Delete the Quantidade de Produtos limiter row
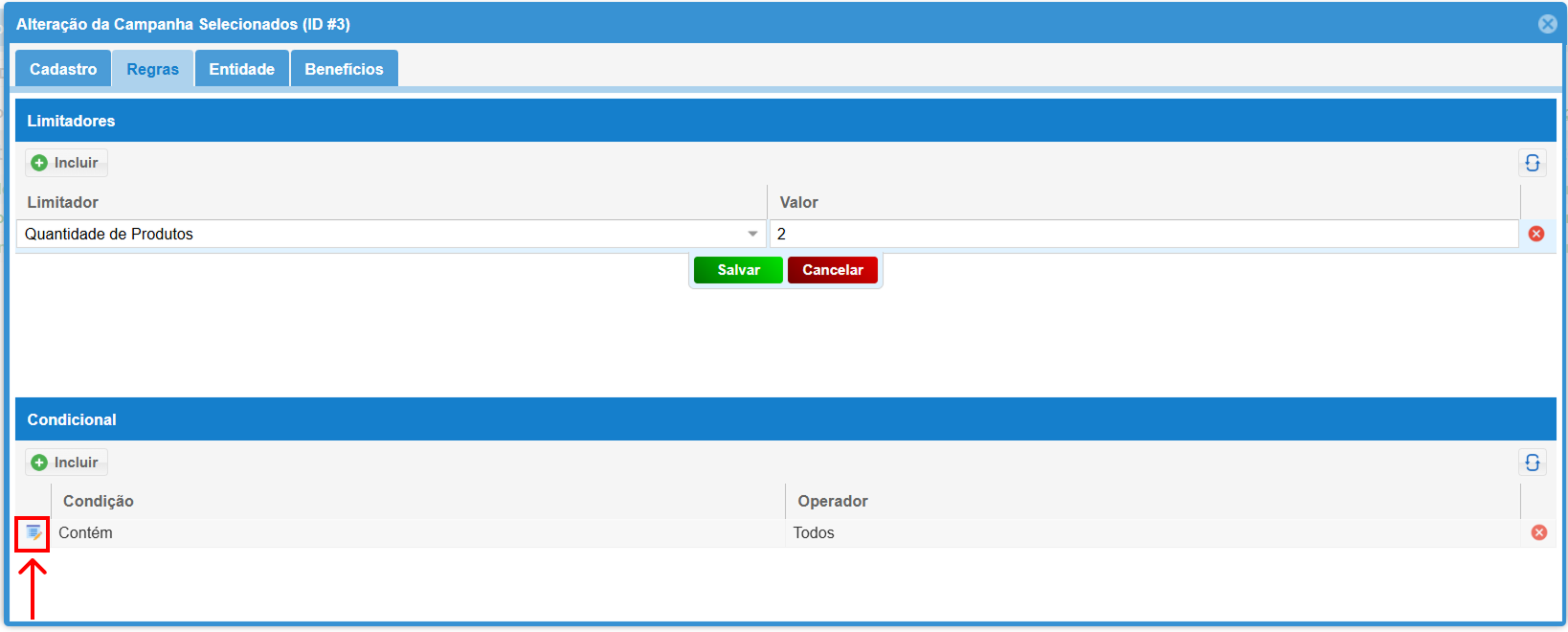 (1535, 234)
